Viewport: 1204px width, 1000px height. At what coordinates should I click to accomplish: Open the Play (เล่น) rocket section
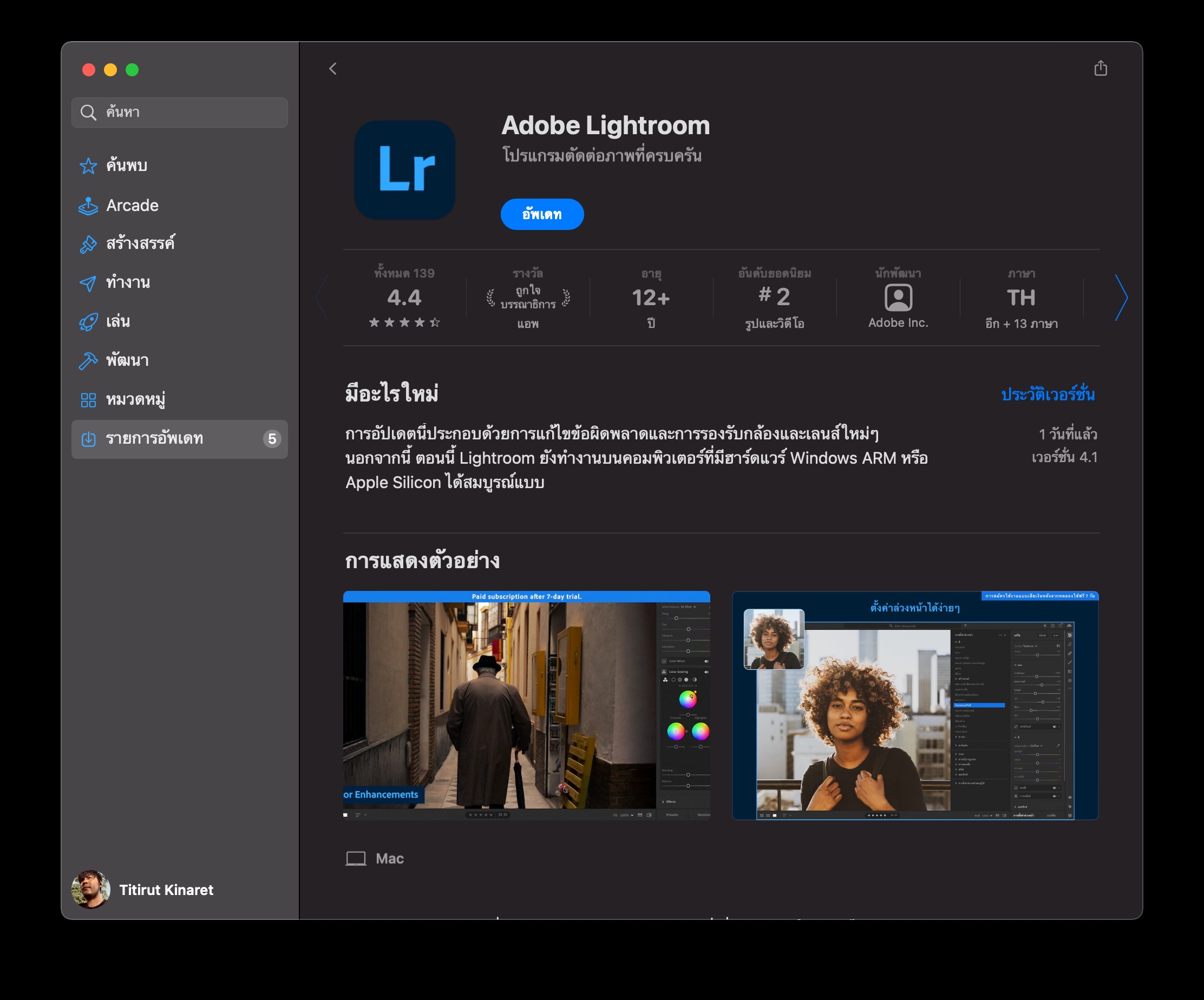click(117, 321)
